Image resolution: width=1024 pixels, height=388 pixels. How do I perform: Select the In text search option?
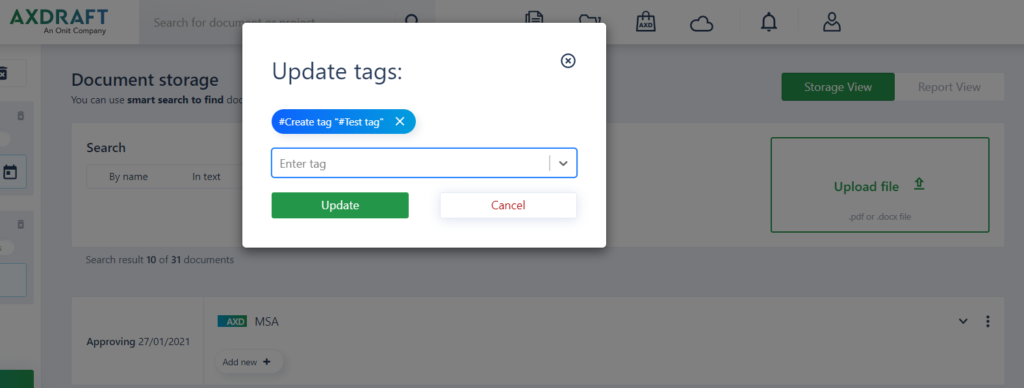tap(206, 176)
